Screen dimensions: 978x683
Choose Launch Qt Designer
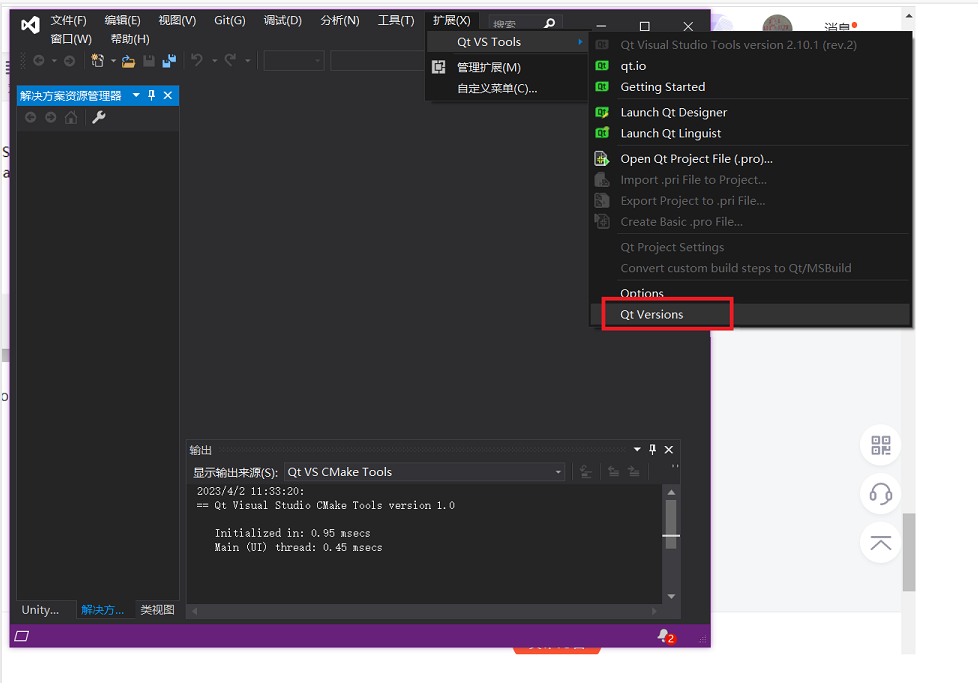[x=674, y=112]
